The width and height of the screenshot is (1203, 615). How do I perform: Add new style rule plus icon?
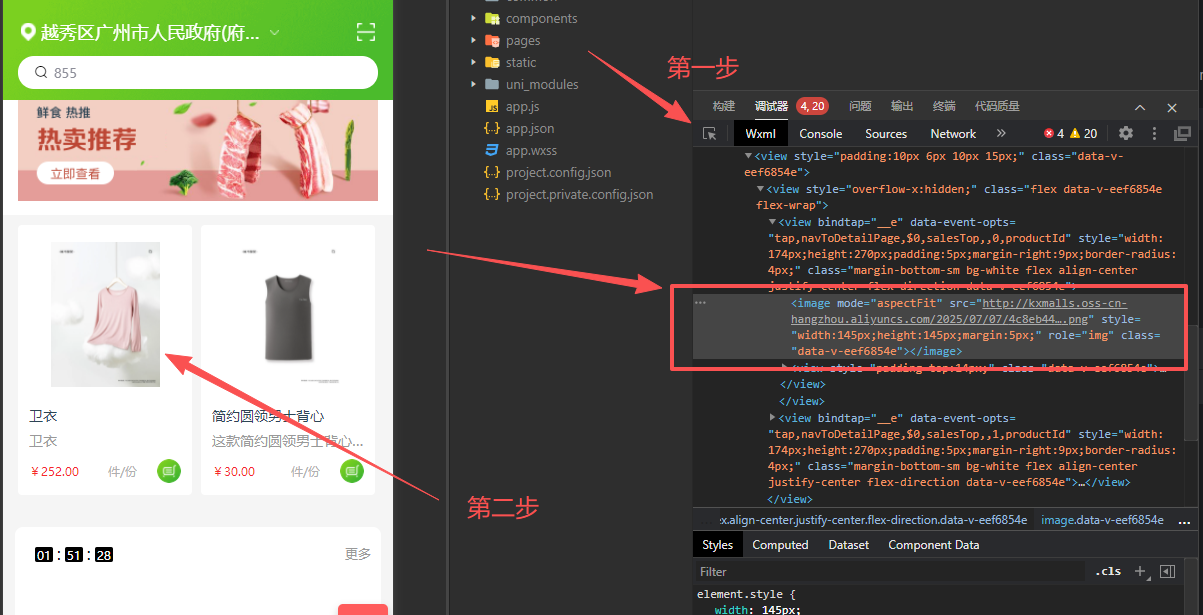(x=1139, y=571)
